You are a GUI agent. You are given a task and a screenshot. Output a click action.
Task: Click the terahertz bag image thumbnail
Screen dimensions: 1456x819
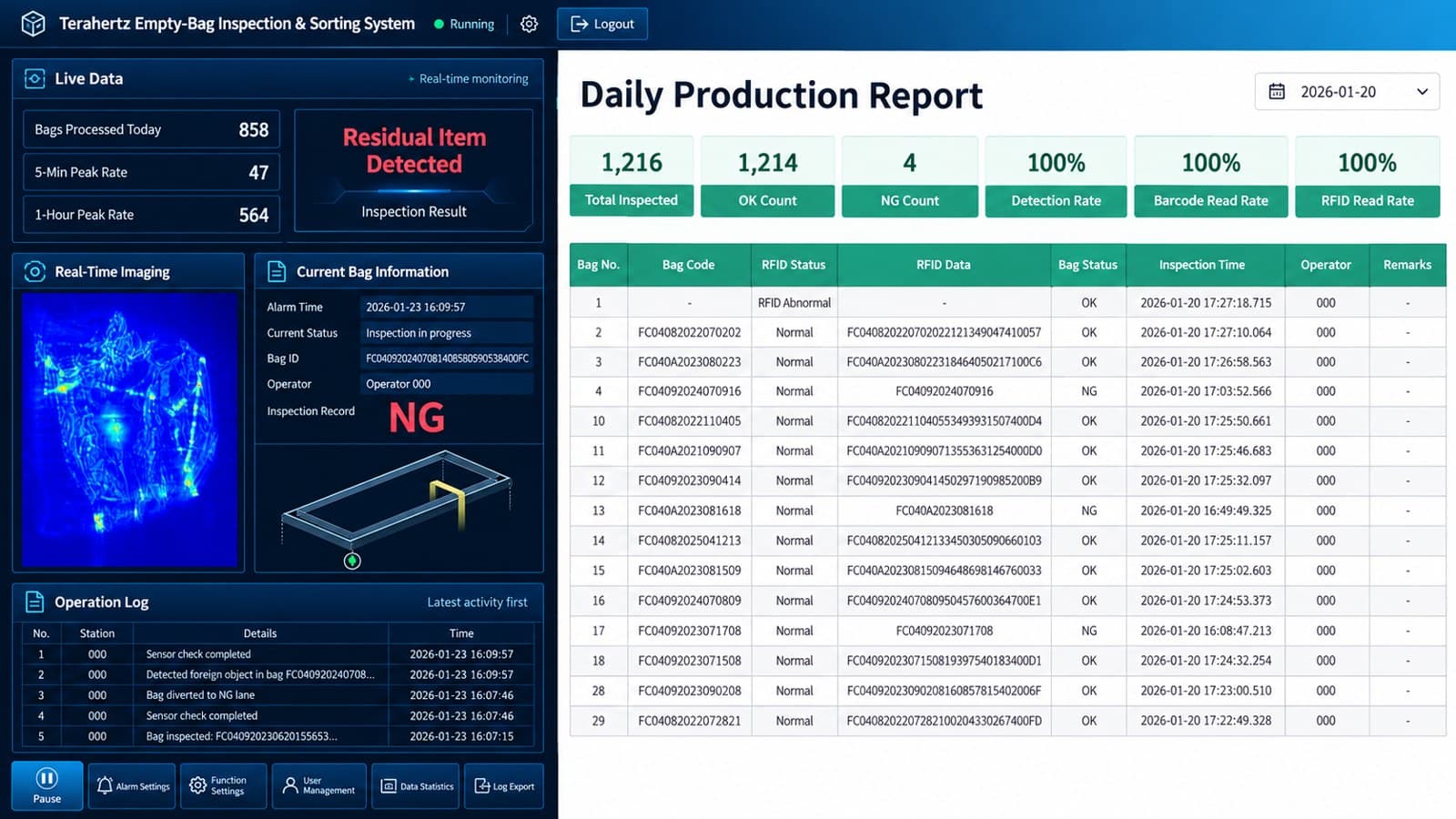click(x=129, y=430)
